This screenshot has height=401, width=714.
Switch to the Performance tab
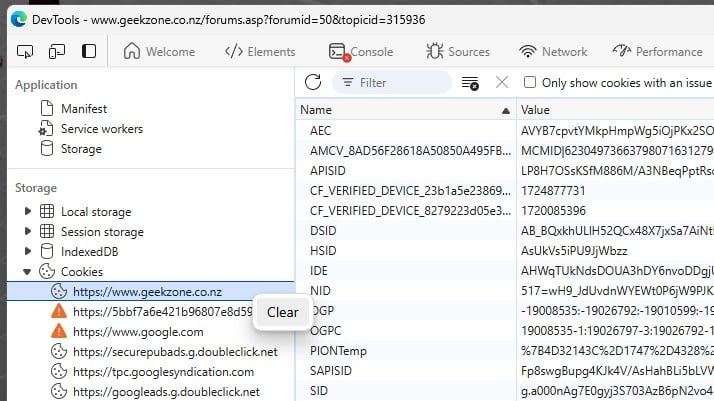click(658, 51)
